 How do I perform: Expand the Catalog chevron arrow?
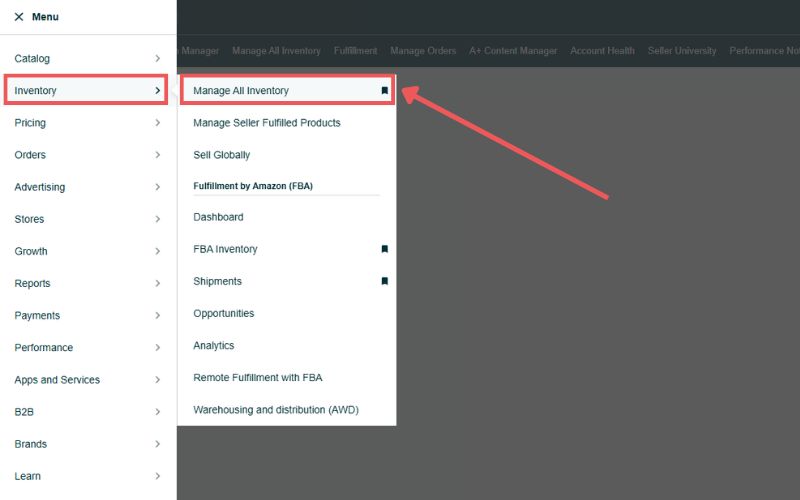click(158, 58)
